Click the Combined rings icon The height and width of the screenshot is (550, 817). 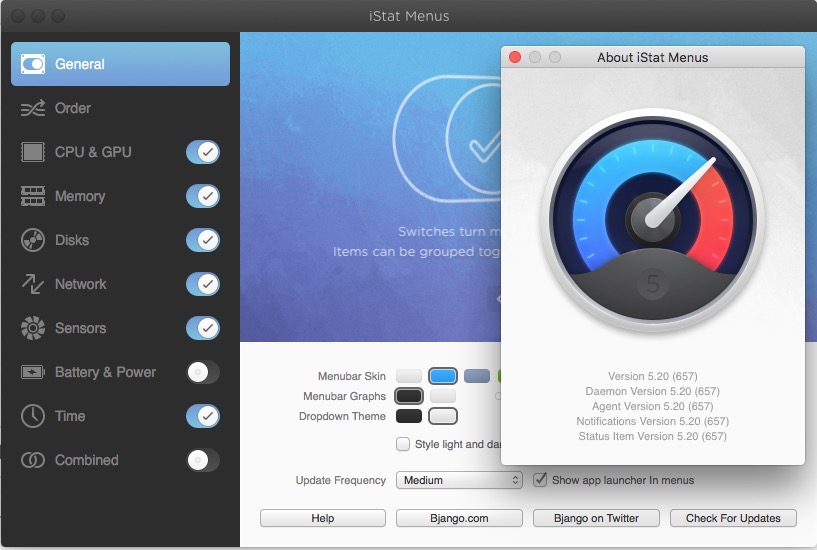point(33,460)
